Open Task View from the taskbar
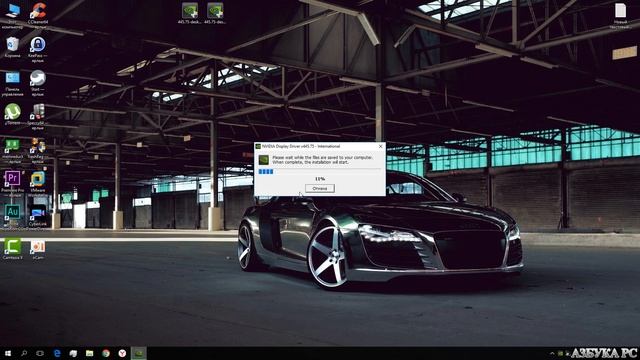The image size is (640, 360). coord(40,353)
